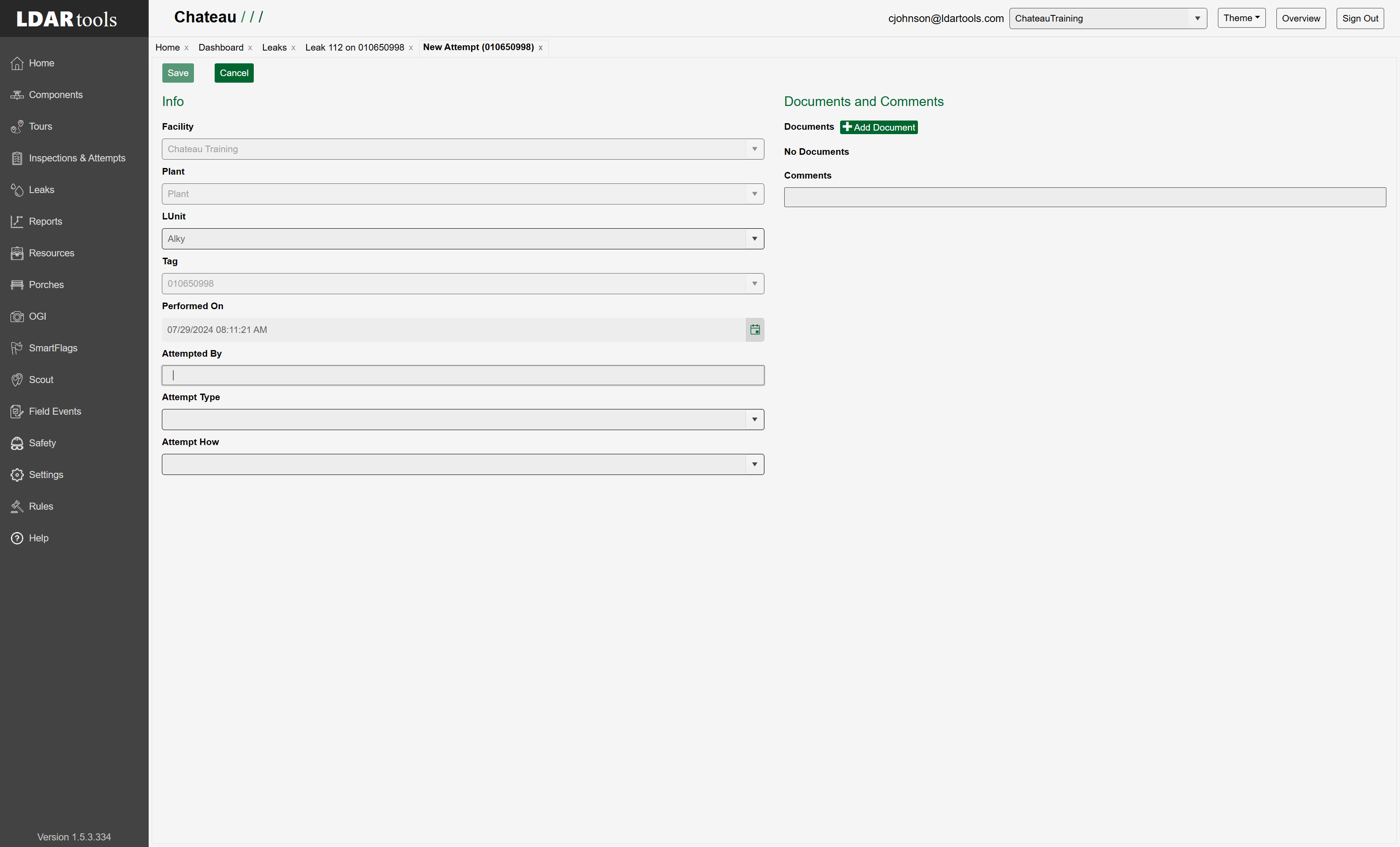Click the Overview button

click(x=1301, y=18)
